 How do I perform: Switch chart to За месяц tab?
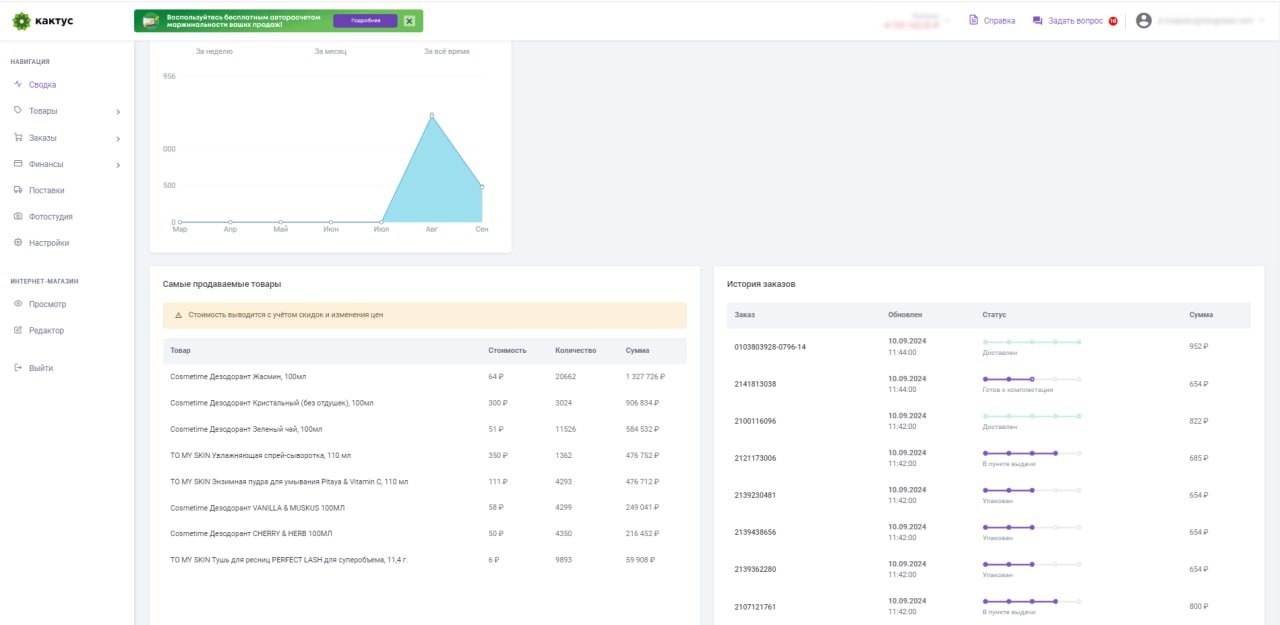(330, 51)
